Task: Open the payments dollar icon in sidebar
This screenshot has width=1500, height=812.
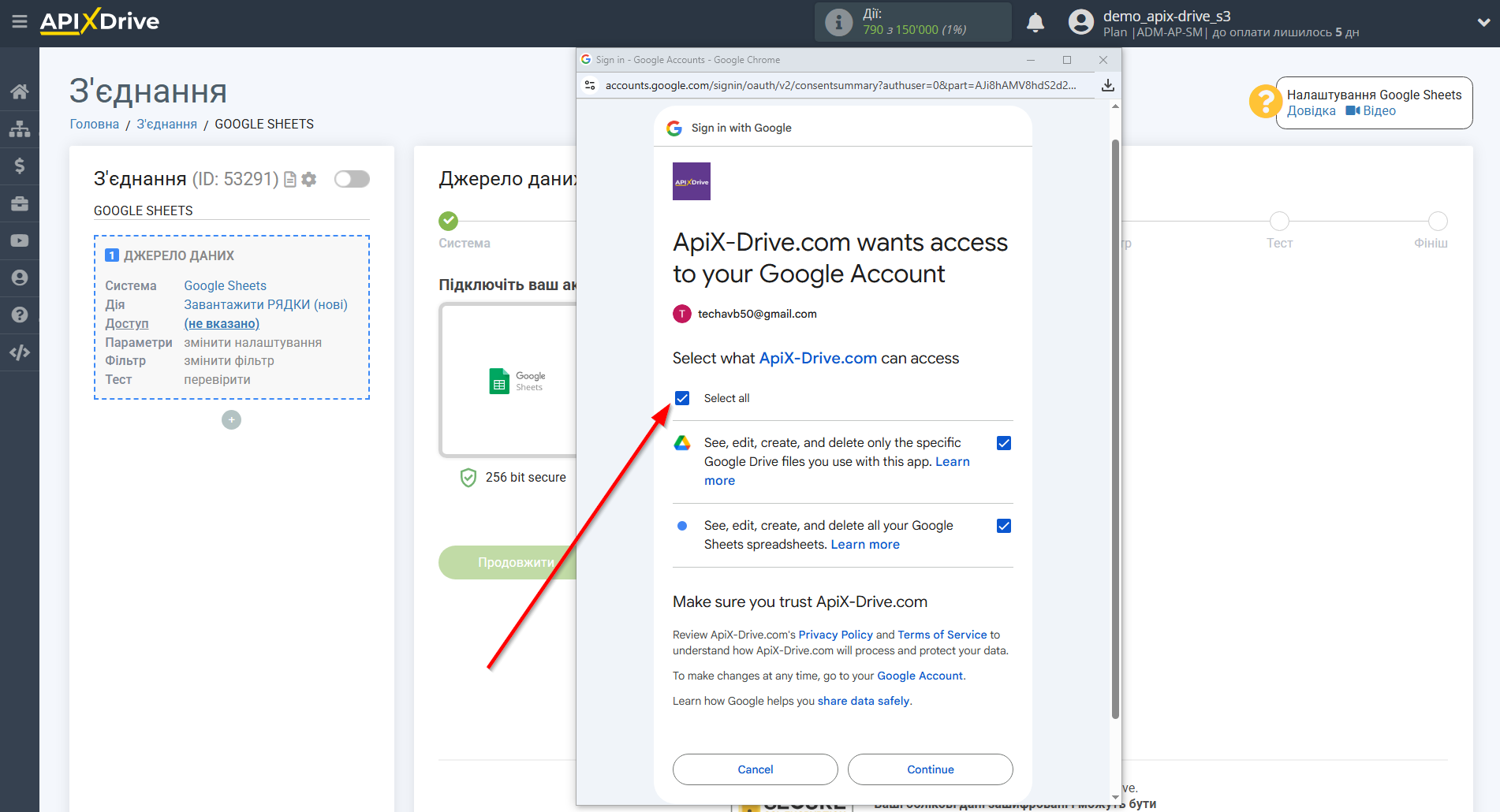Action: tap(20, 166)
